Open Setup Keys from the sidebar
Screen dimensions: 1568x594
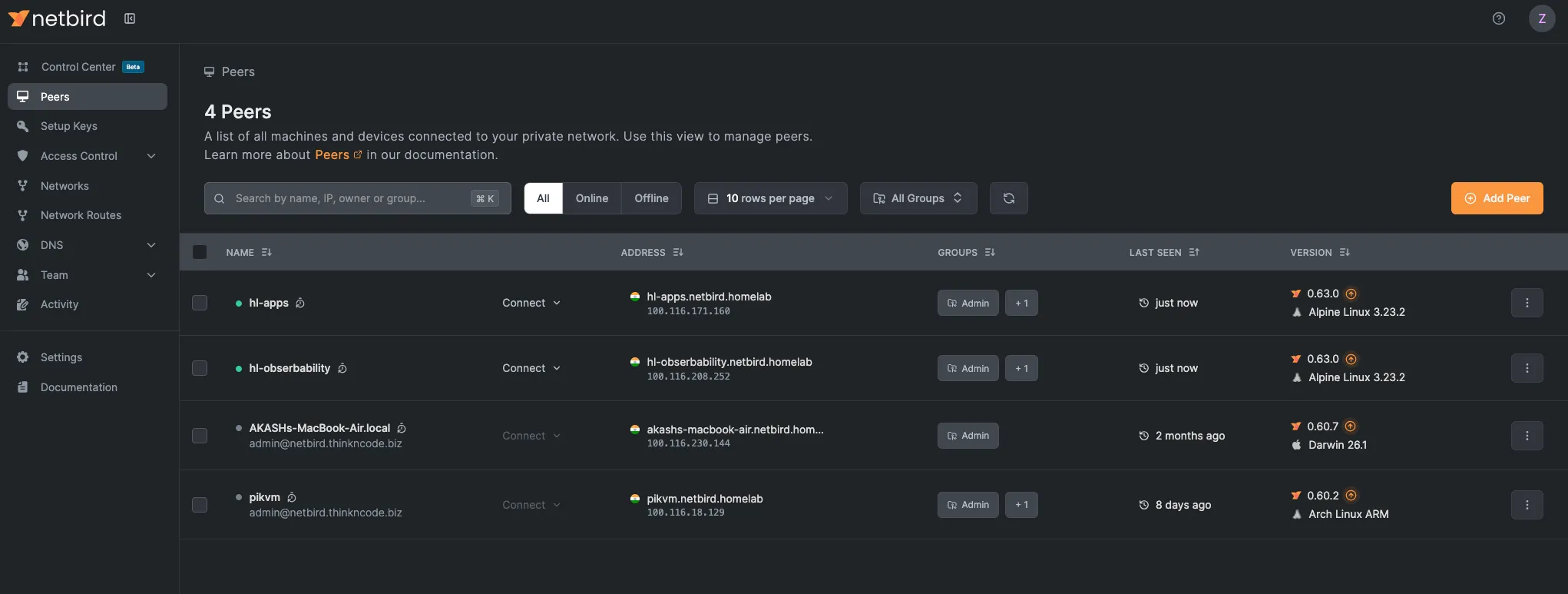69,126
